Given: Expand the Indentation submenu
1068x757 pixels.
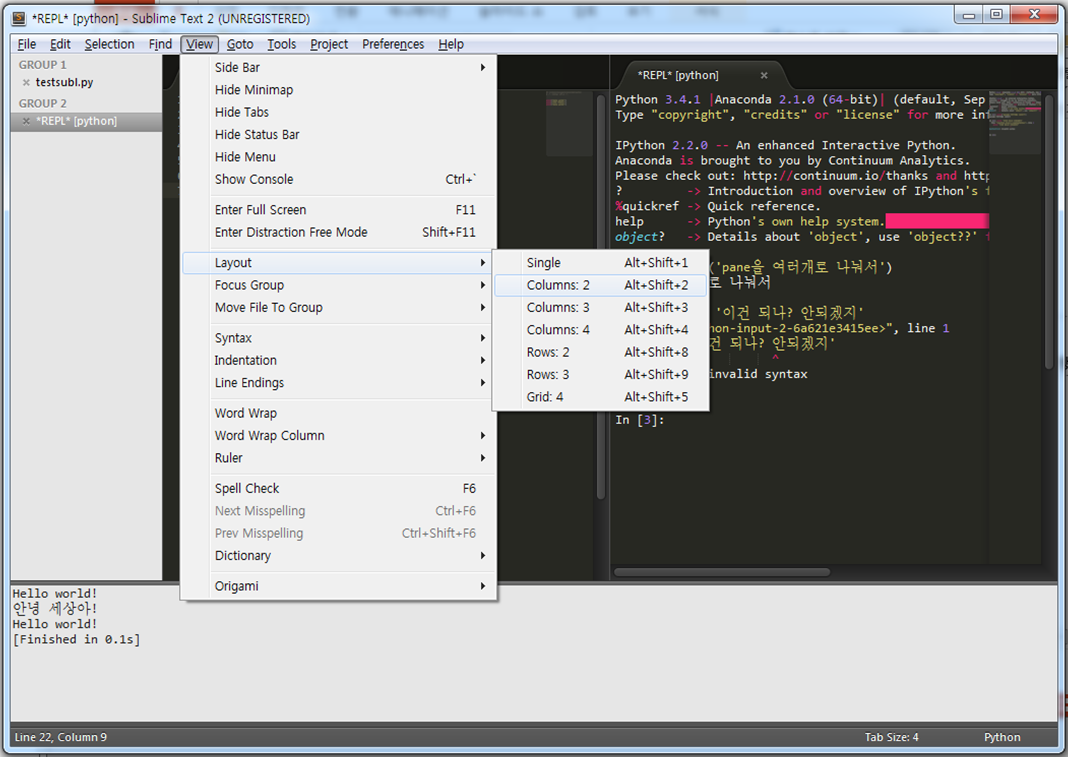Looking at the screenshot, I should pyautogui.click(x=339, y=360).
